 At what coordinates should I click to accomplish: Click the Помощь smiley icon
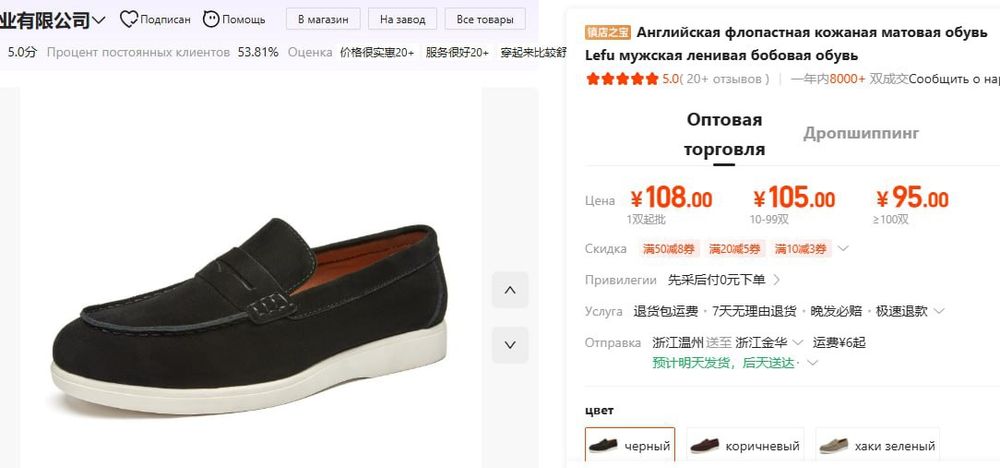tap(211, 19)
